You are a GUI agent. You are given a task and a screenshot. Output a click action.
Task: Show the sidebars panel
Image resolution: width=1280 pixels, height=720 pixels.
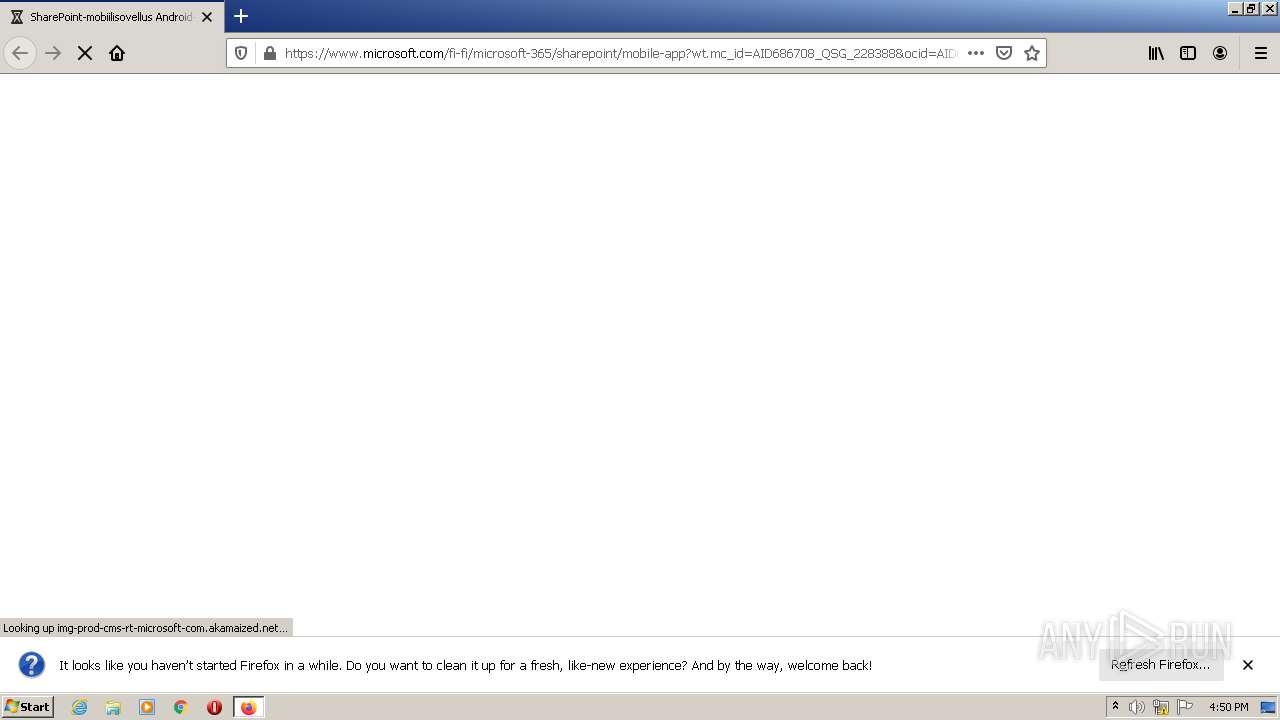1188,53
